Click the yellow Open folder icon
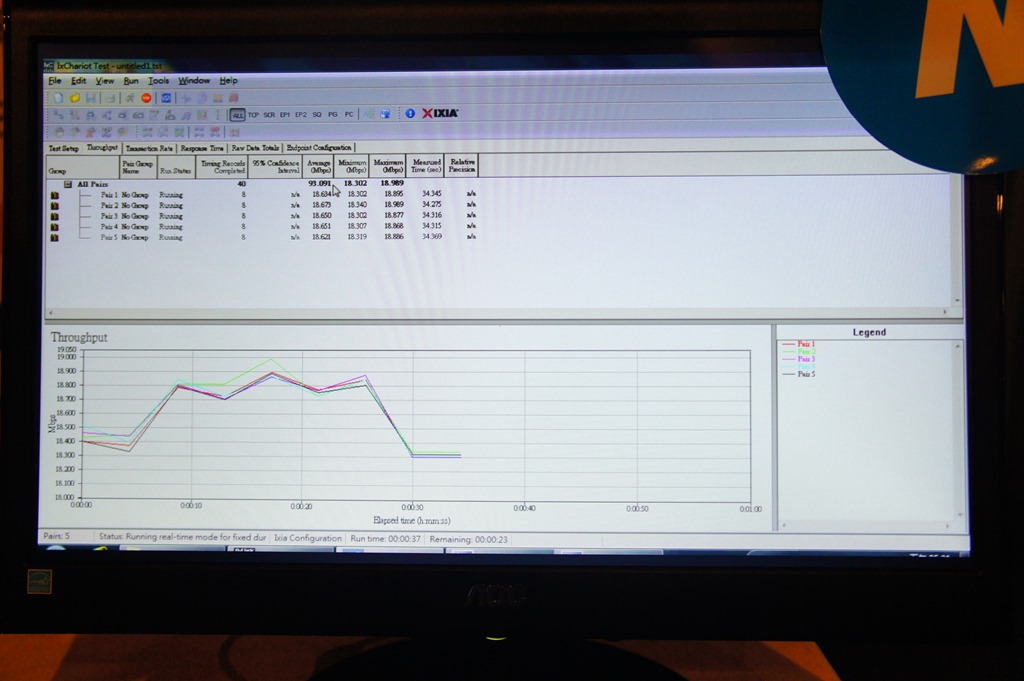This screenshot has height=681, width=1024. pyautogui.click(x=74, y=98)
